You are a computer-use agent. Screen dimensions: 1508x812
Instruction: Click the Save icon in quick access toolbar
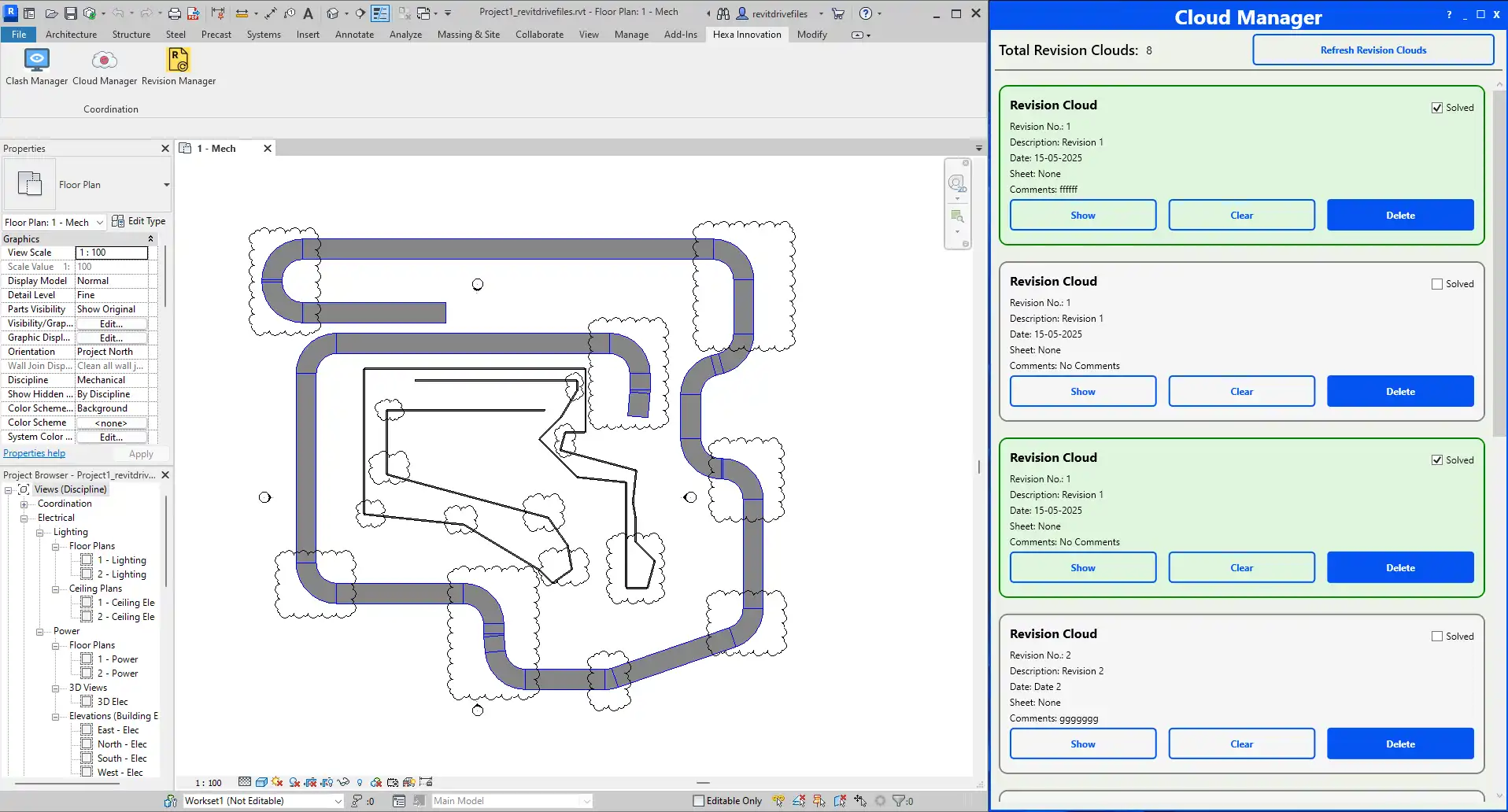[x=70, y=13]
